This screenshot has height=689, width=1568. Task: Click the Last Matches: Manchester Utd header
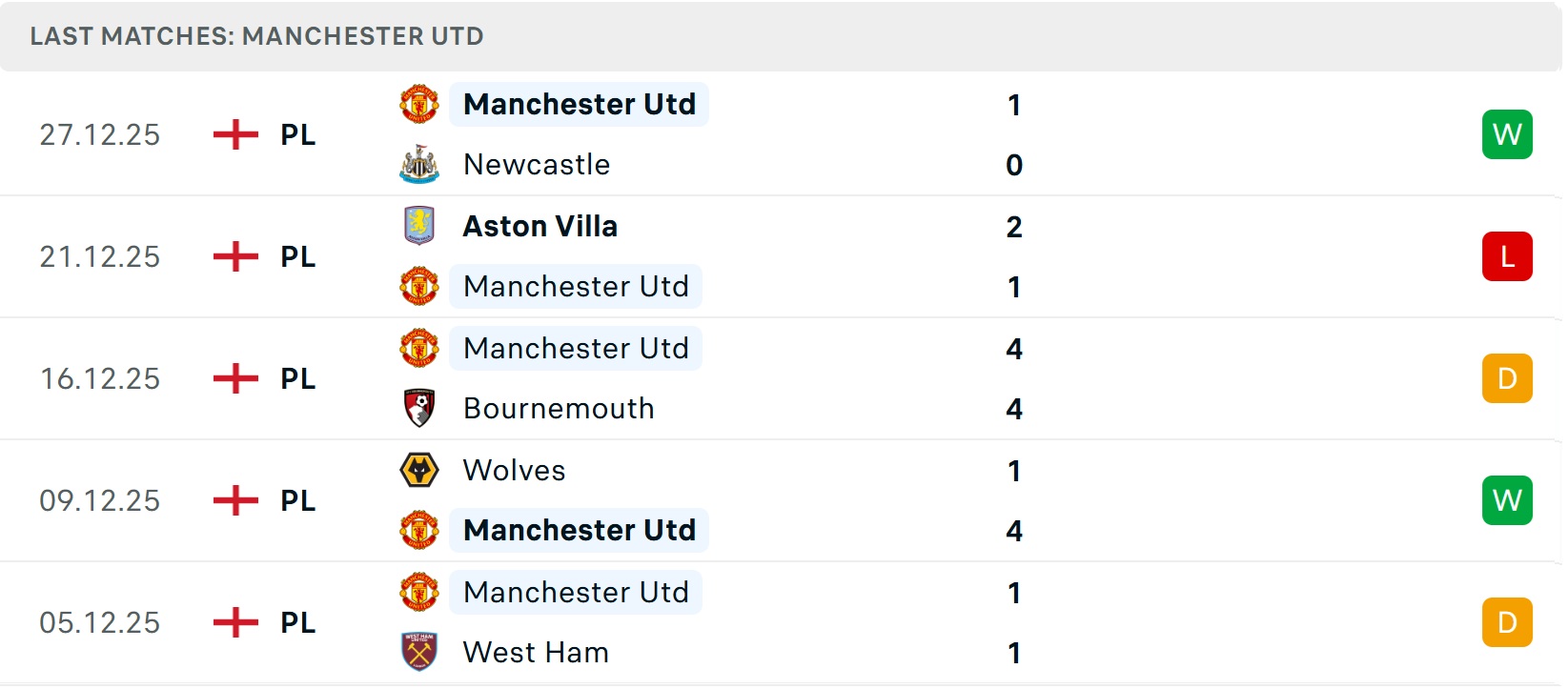(x=257, y=36)
